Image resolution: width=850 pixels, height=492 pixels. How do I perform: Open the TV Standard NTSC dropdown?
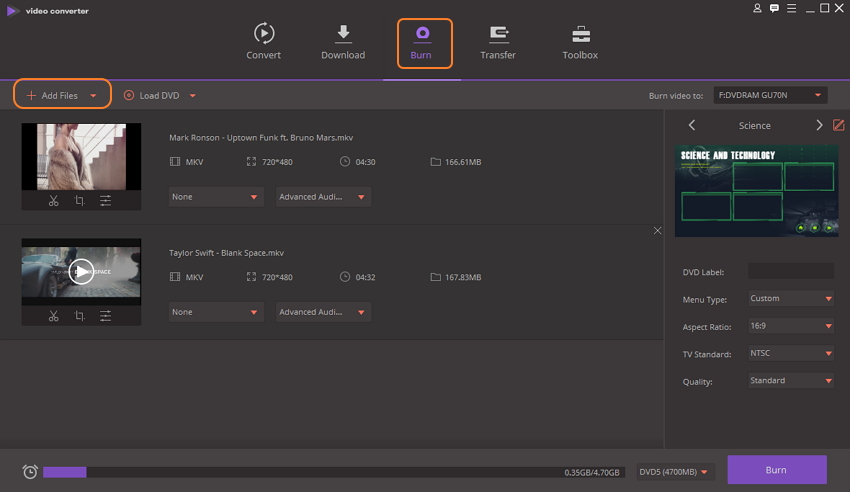point(790,353)
